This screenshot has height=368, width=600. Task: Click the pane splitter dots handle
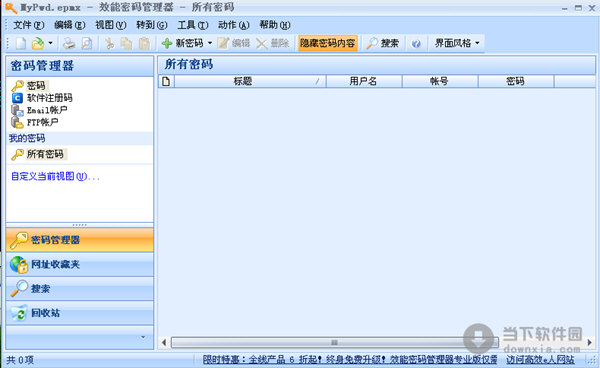(x=80, y=225)
